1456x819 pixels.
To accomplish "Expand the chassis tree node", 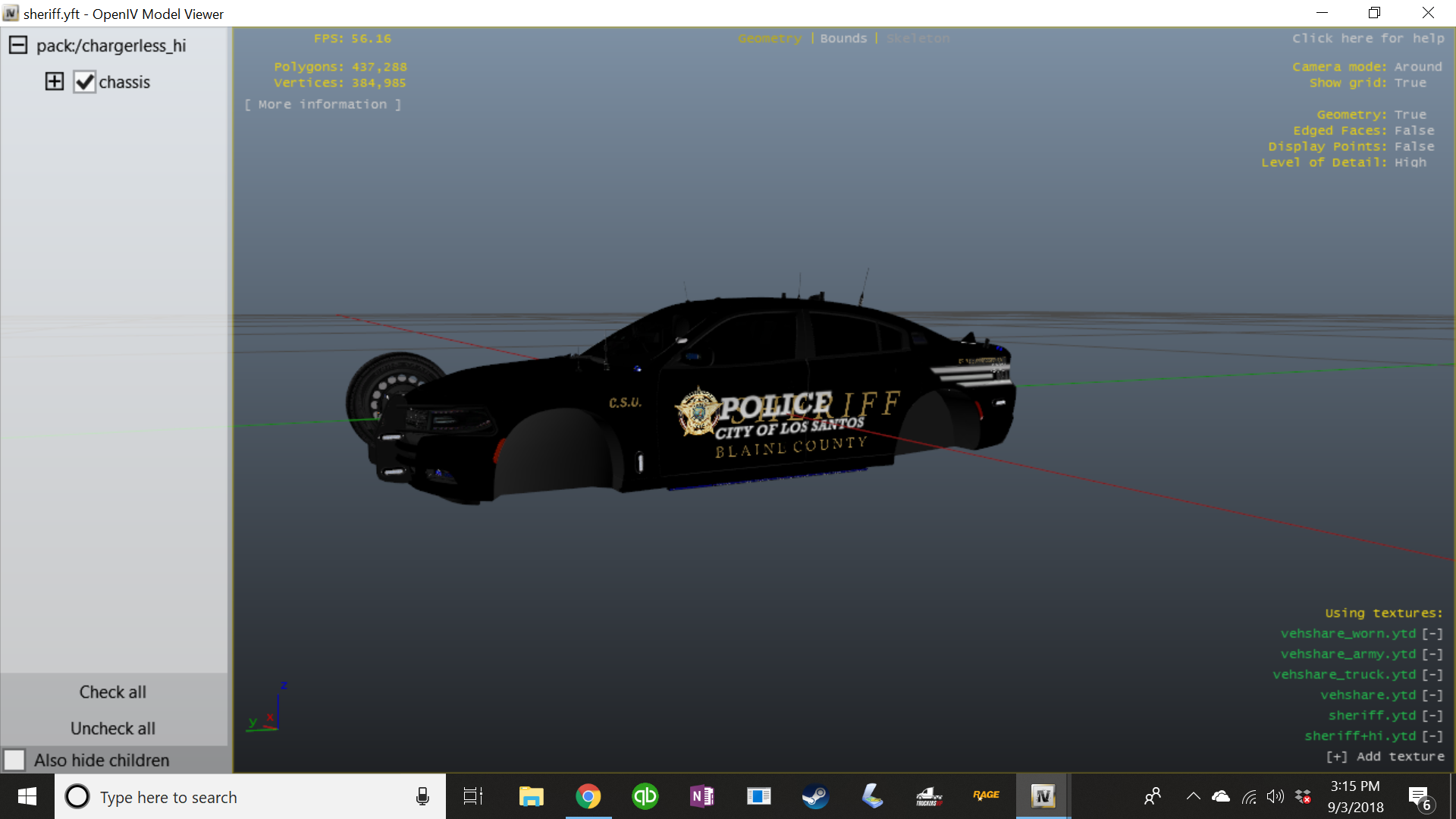I will [55, 82].
